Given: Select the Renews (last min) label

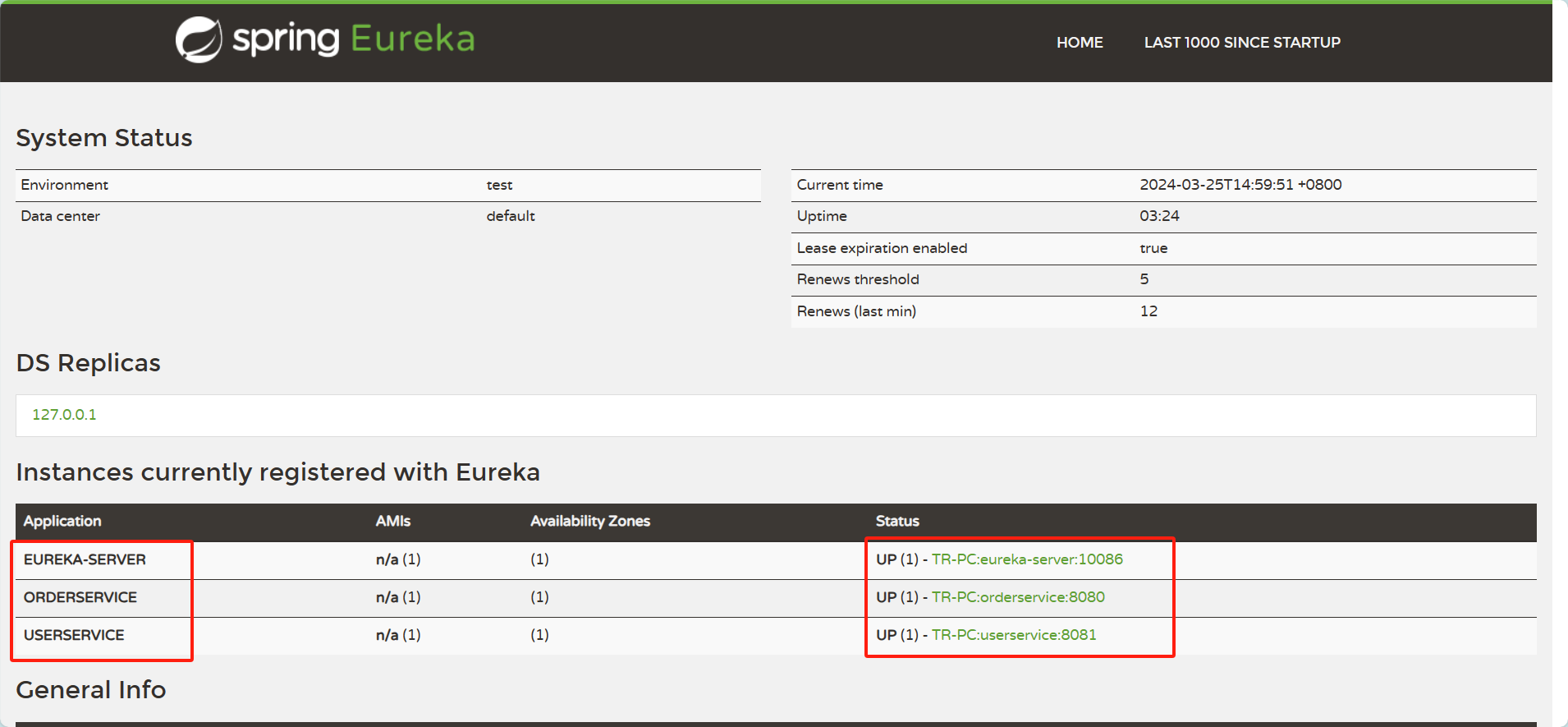Looking at the screenshot, I should pyautogui.click(x=856, y=311).
